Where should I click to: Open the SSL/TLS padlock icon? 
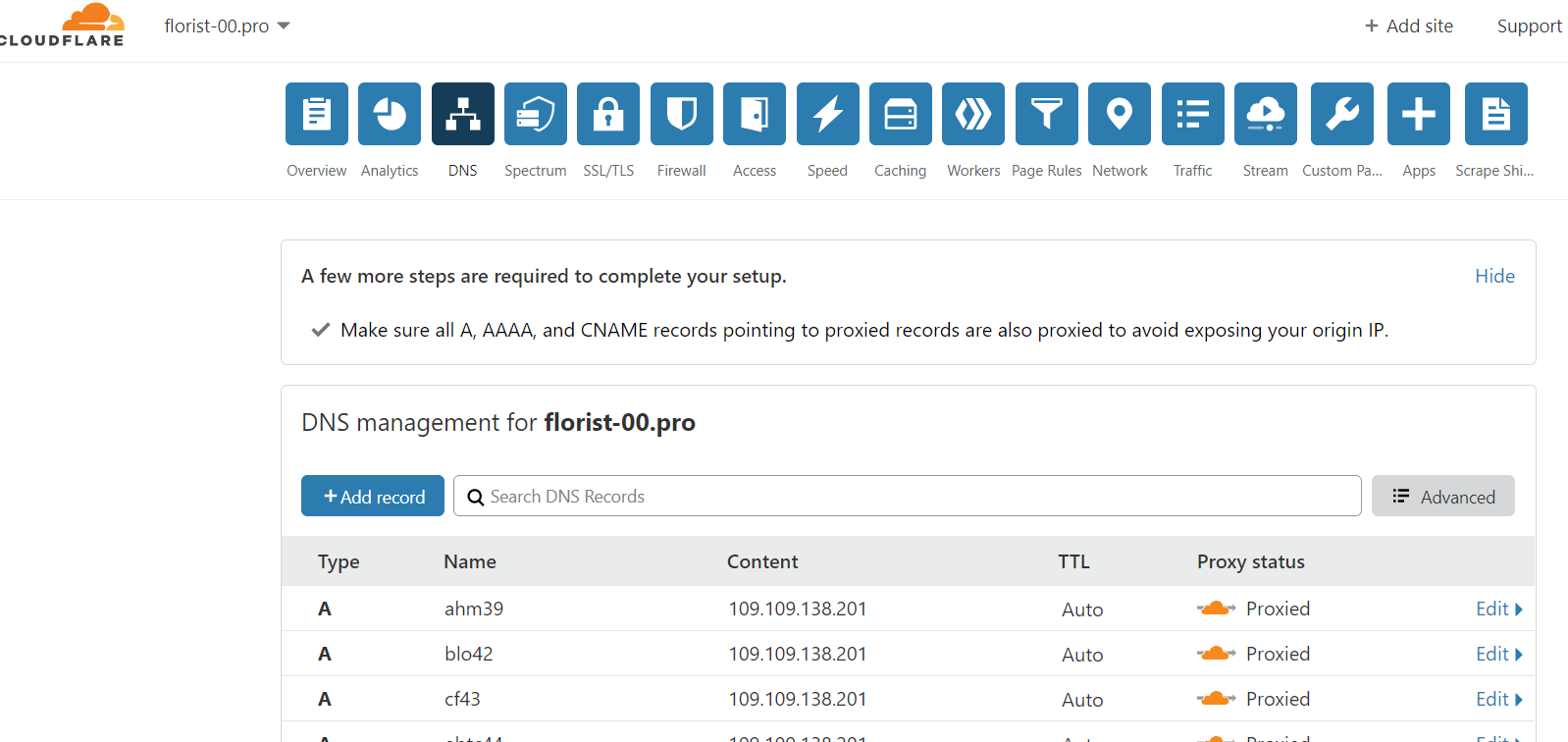pos(608,114)
